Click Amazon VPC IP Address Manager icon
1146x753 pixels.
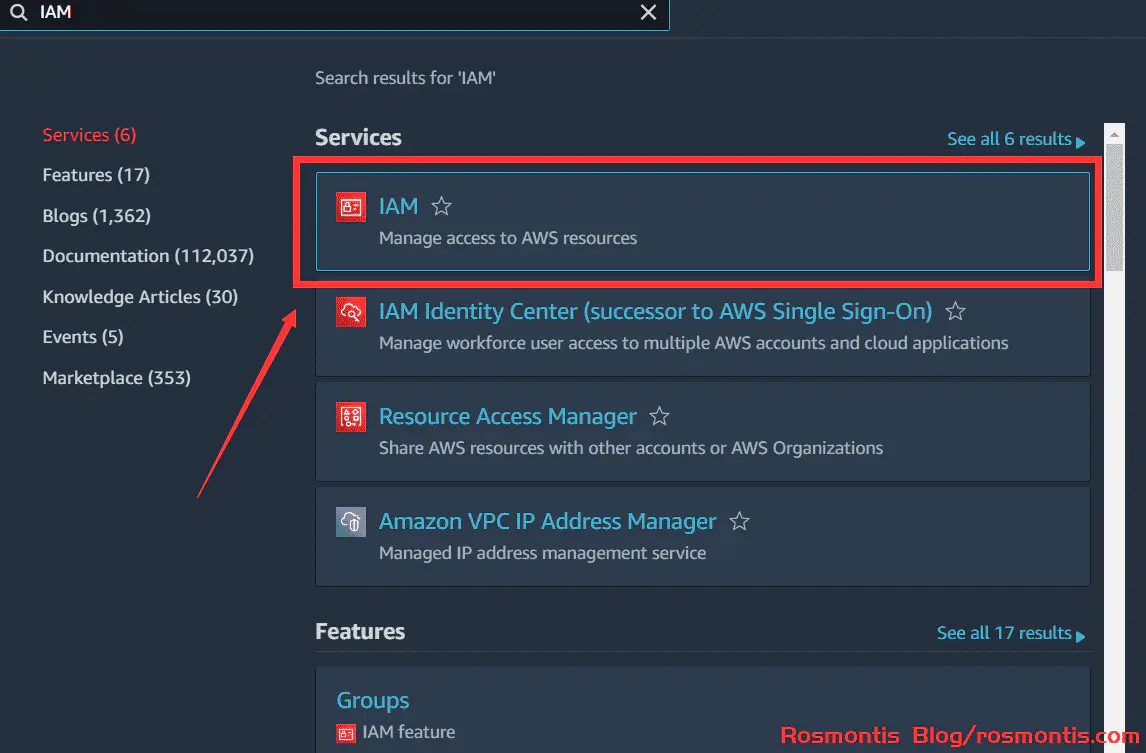pos(351,522)
